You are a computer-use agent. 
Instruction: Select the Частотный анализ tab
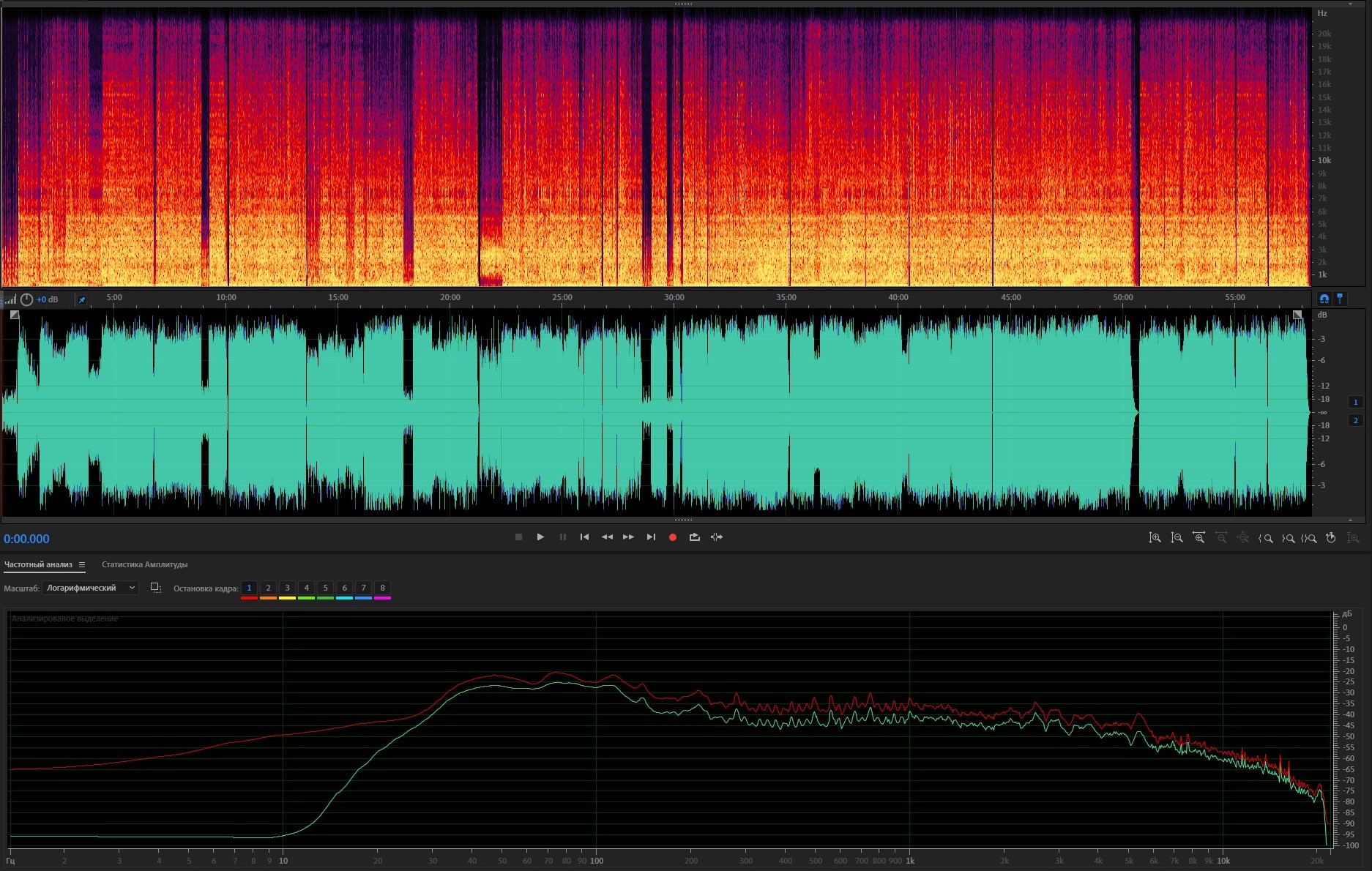(x=38, y=564)
